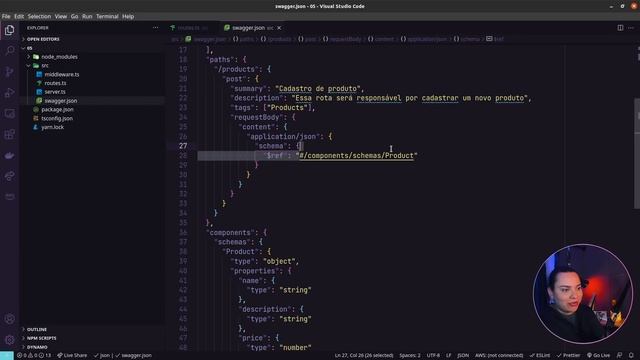The height and width of the screenshot is (360, 640).
Task: Change language mode via JSON status item
Action: (x=463, y=356)
